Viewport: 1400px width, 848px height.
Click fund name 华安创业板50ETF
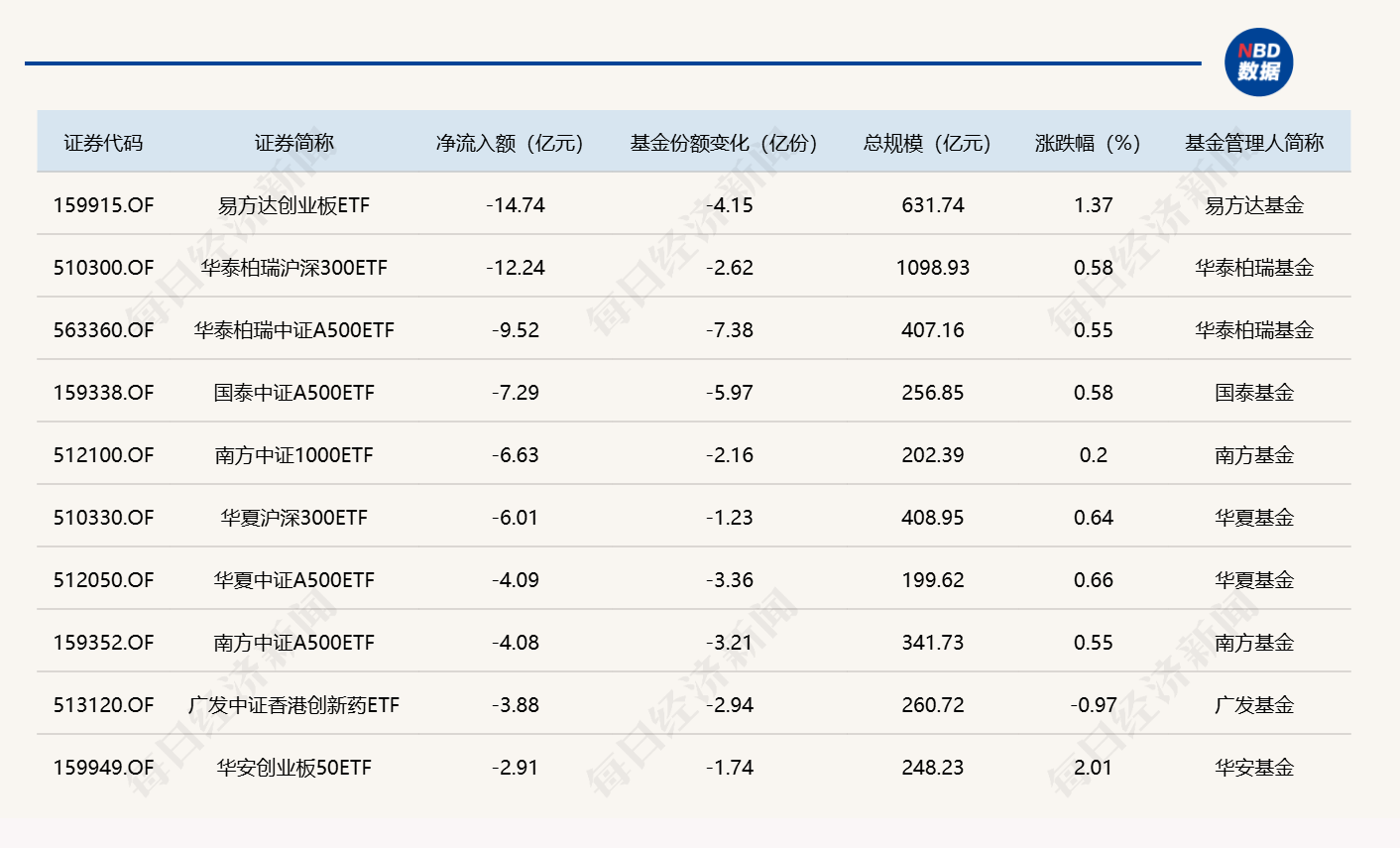pos(294,768)
